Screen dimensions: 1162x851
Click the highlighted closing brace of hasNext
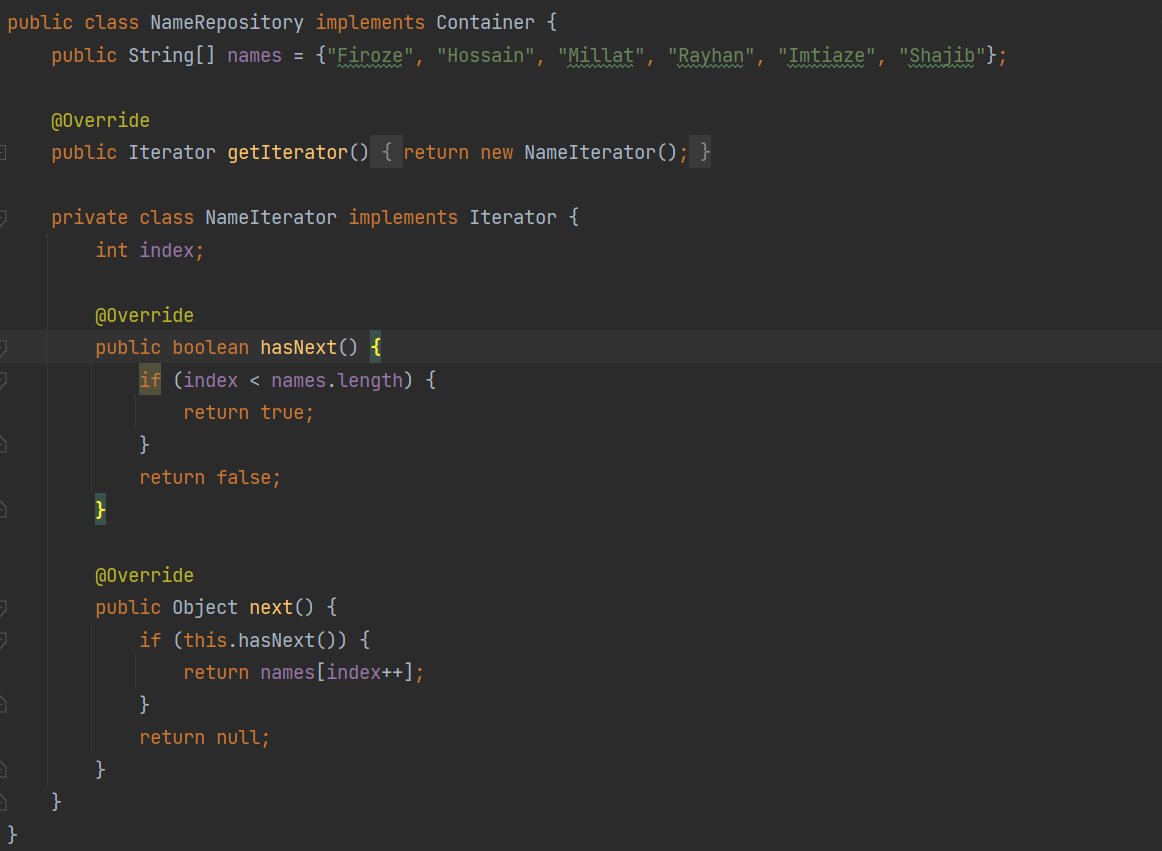(101, 509)
